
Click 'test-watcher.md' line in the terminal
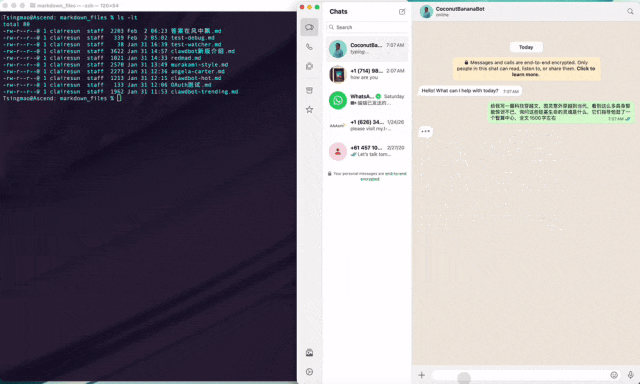(x=112, y=44)
